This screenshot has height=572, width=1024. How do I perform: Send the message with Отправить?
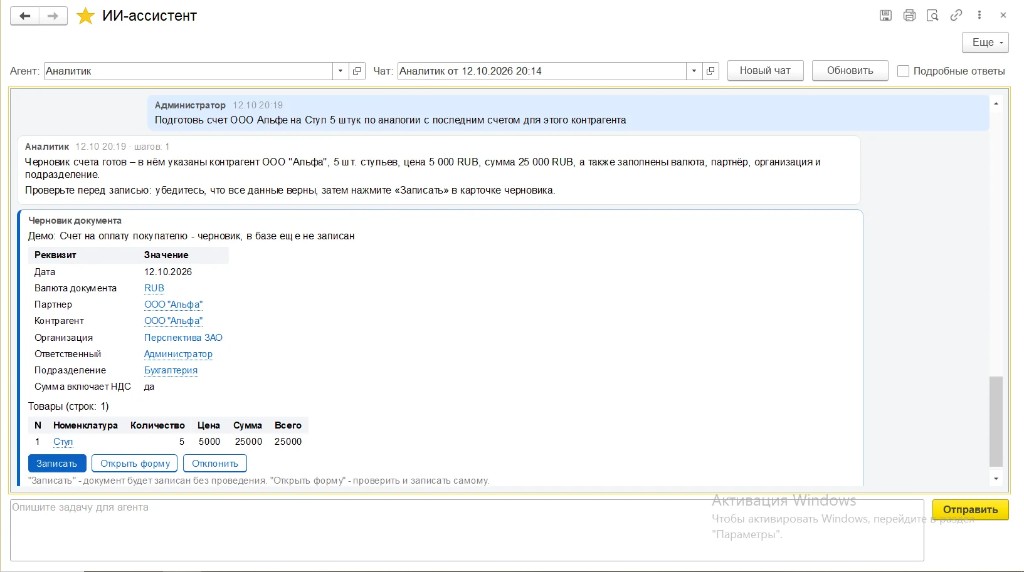[x=970, y=509]
